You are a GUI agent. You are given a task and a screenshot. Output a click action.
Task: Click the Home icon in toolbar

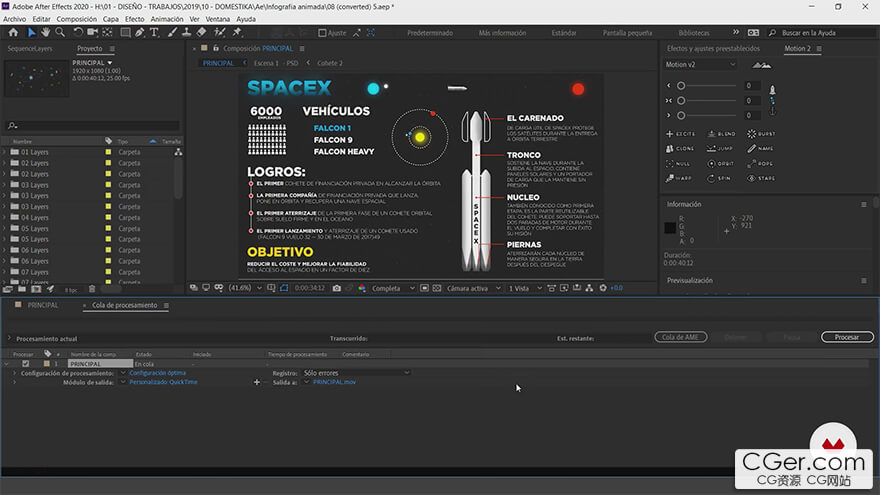coord(11,32)
